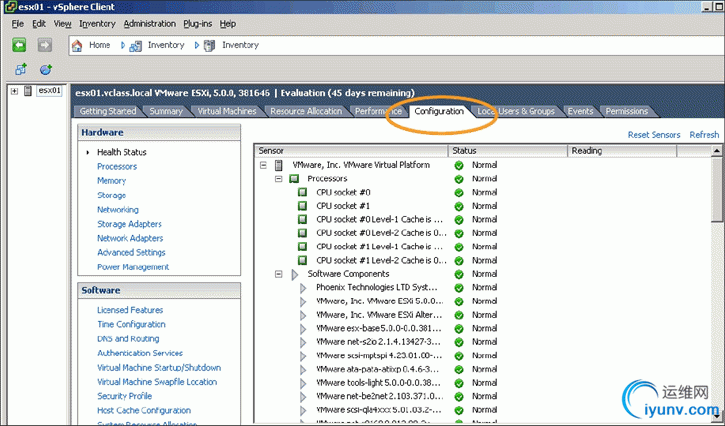725x426 pixels.
Task: Open Time Configuration settings
Action: tap(131, 324)
